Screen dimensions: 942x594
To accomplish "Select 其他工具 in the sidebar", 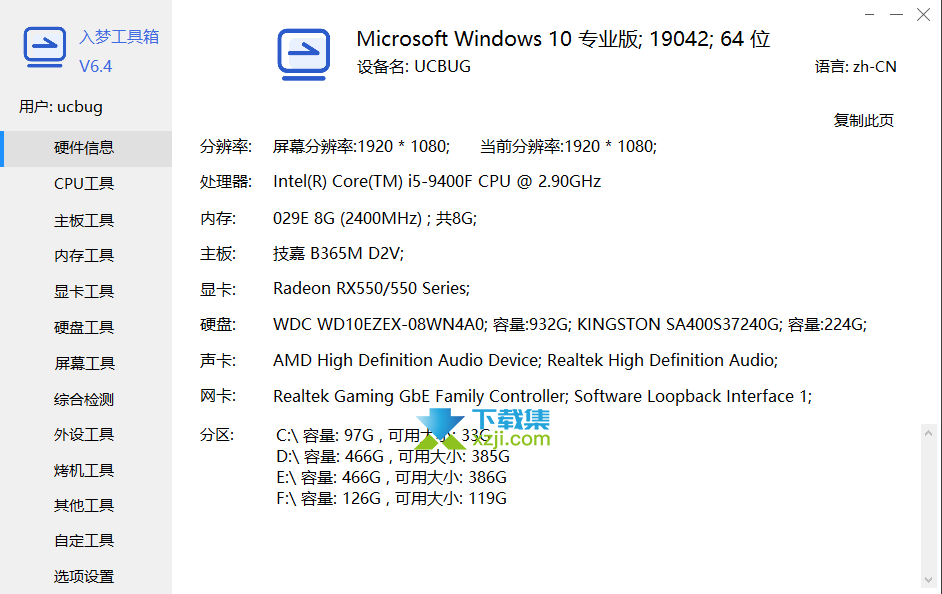I will coord(86,506).
